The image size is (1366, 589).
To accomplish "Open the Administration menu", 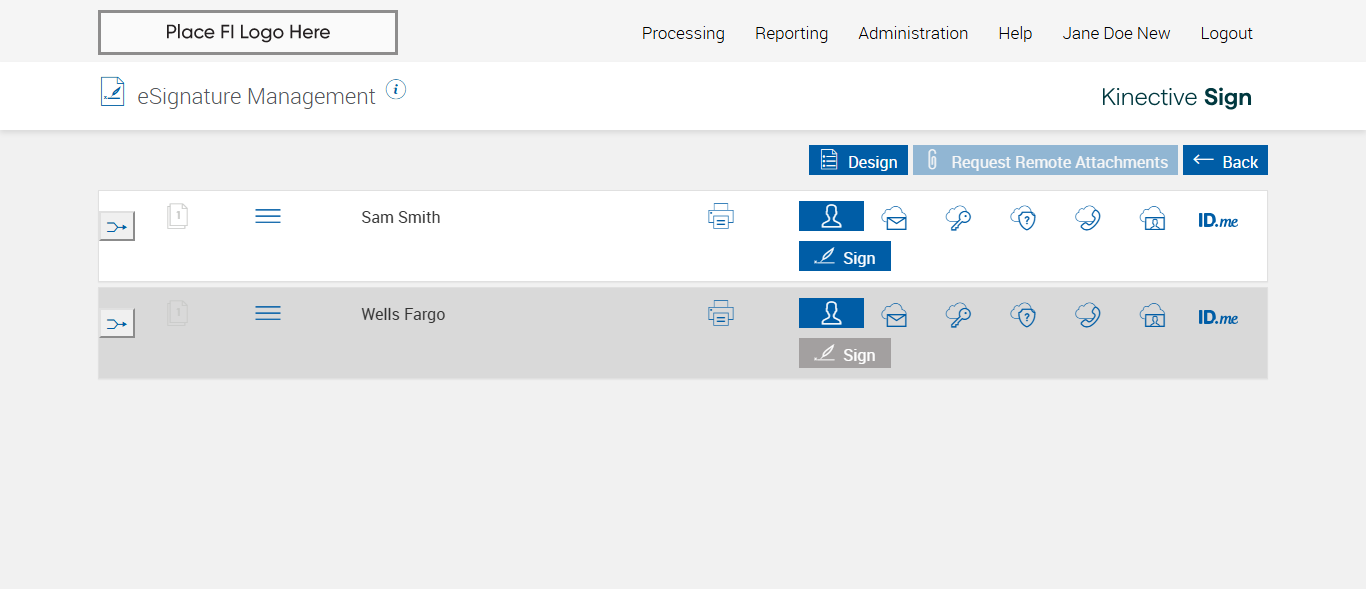I will tap(913, 33).
